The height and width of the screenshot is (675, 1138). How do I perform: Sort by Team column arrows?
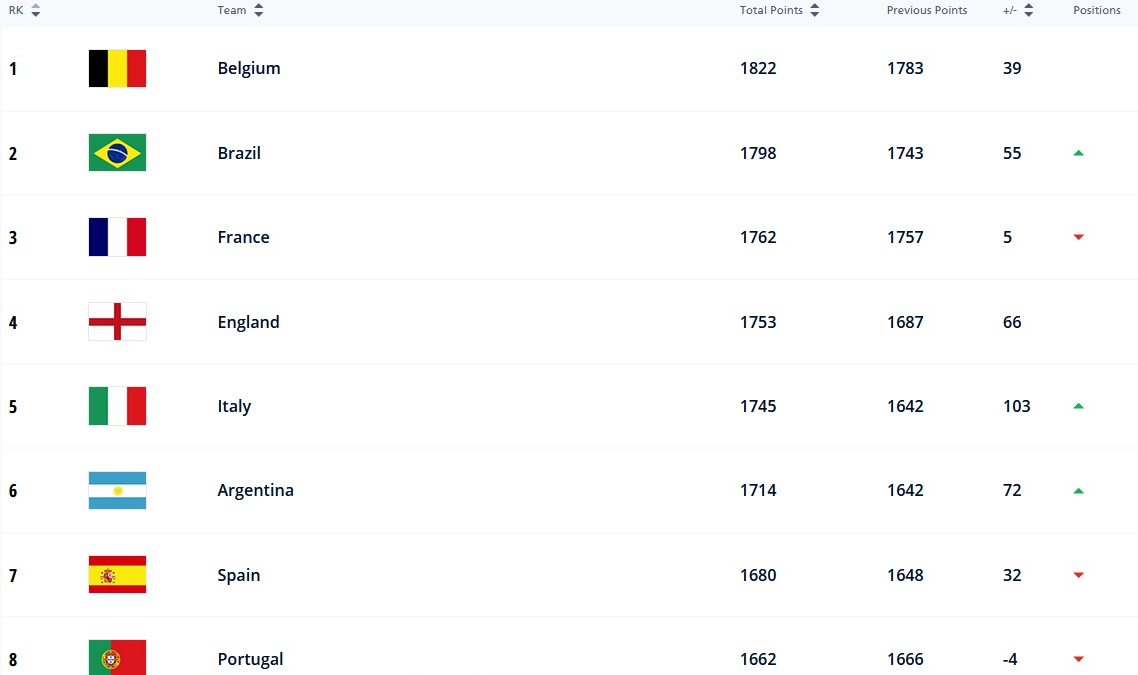coord(259,10)
